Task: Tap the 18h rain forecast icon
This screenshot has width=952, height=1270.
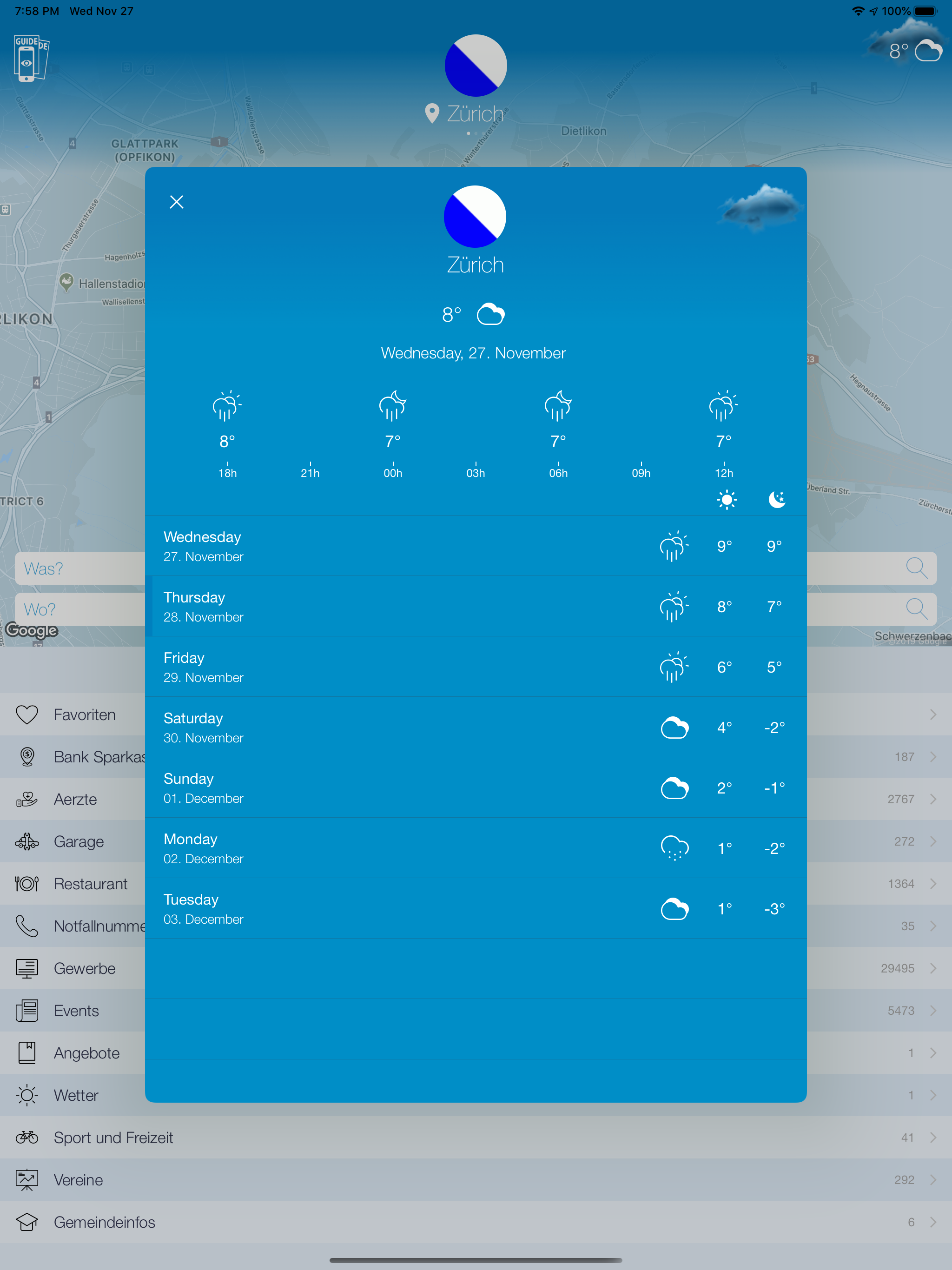Action: [227, 406]
